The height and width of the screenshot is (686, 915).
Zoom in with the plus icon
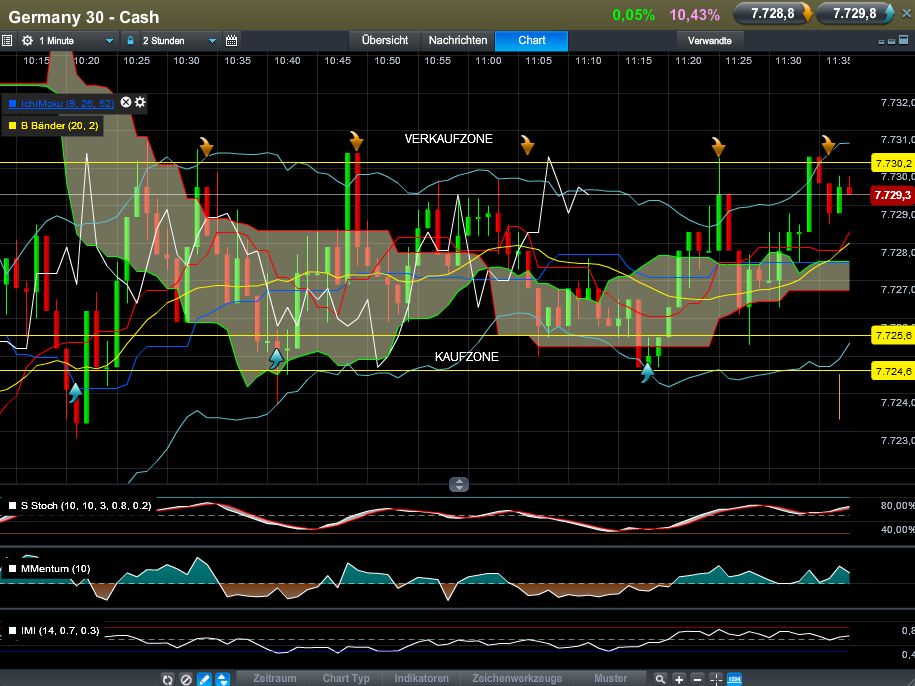[x=679, y=679]
